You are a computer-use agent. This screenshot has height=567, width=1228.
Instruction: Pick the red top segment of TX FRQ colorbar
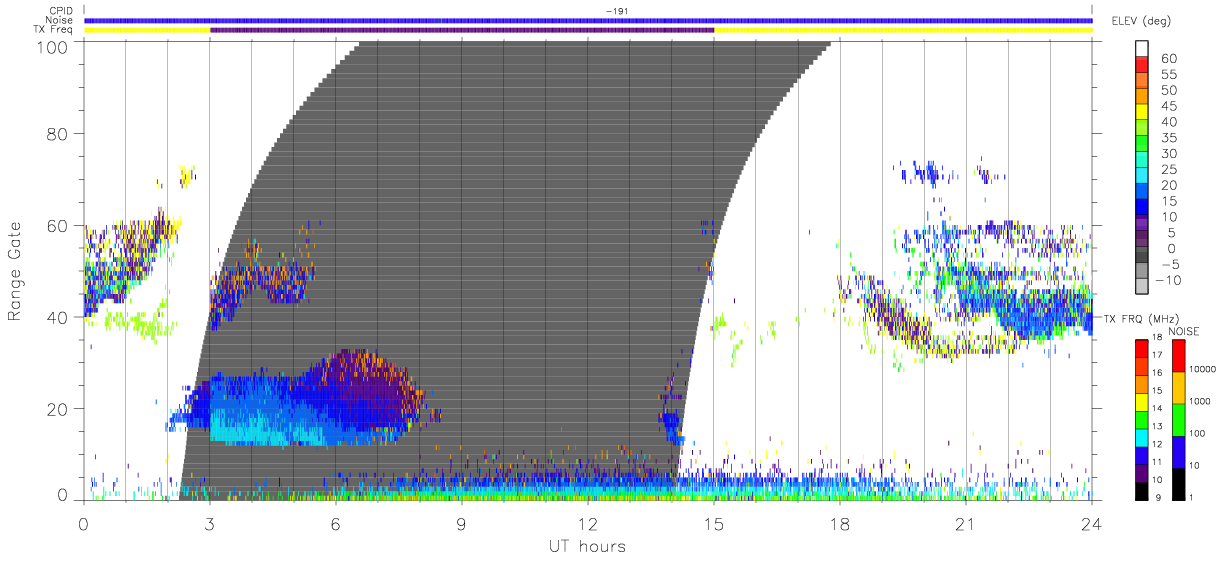click(x=1140, y=348)
